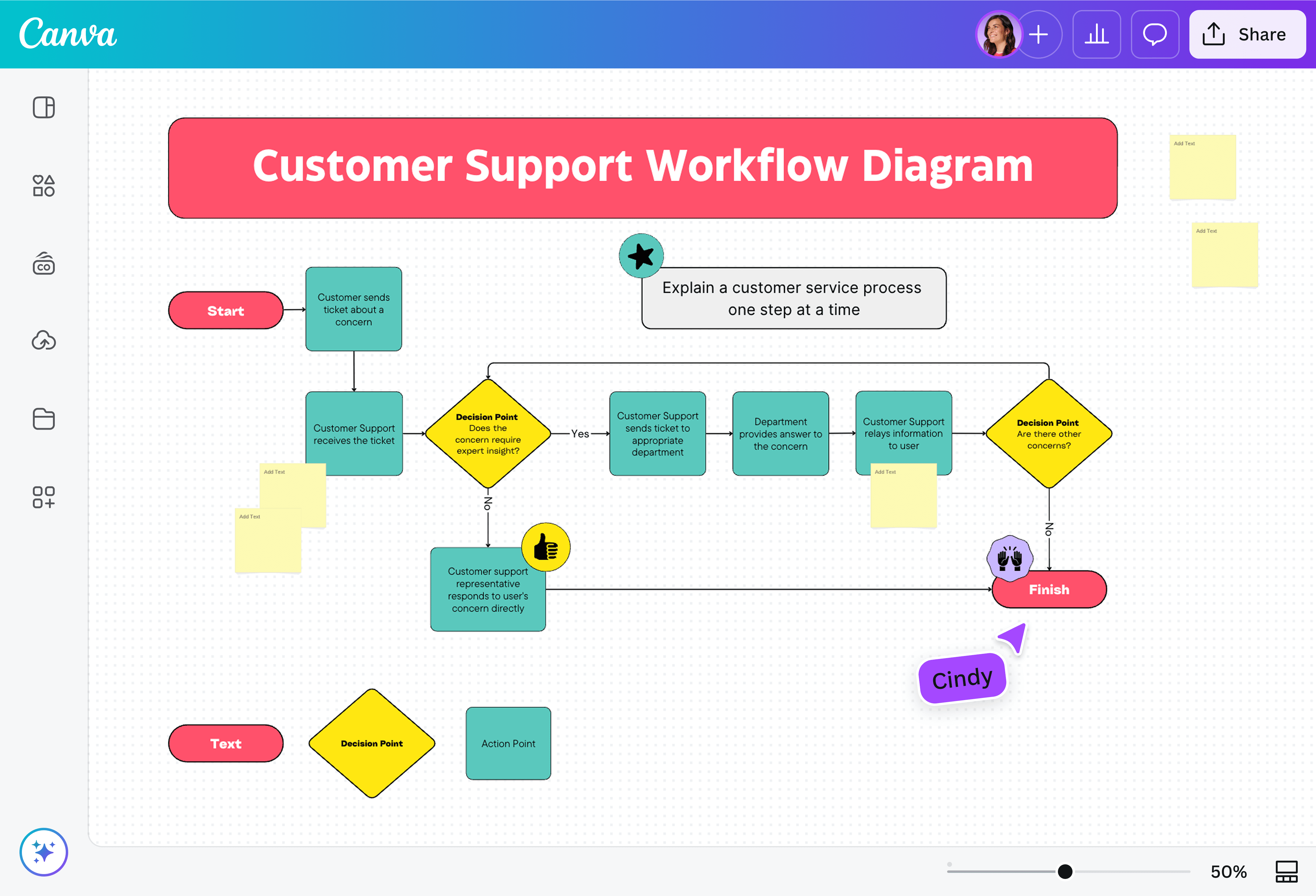Open the Projects folder panel
The height and width of the screenshot is (896, 1316).
pos(44,419)
